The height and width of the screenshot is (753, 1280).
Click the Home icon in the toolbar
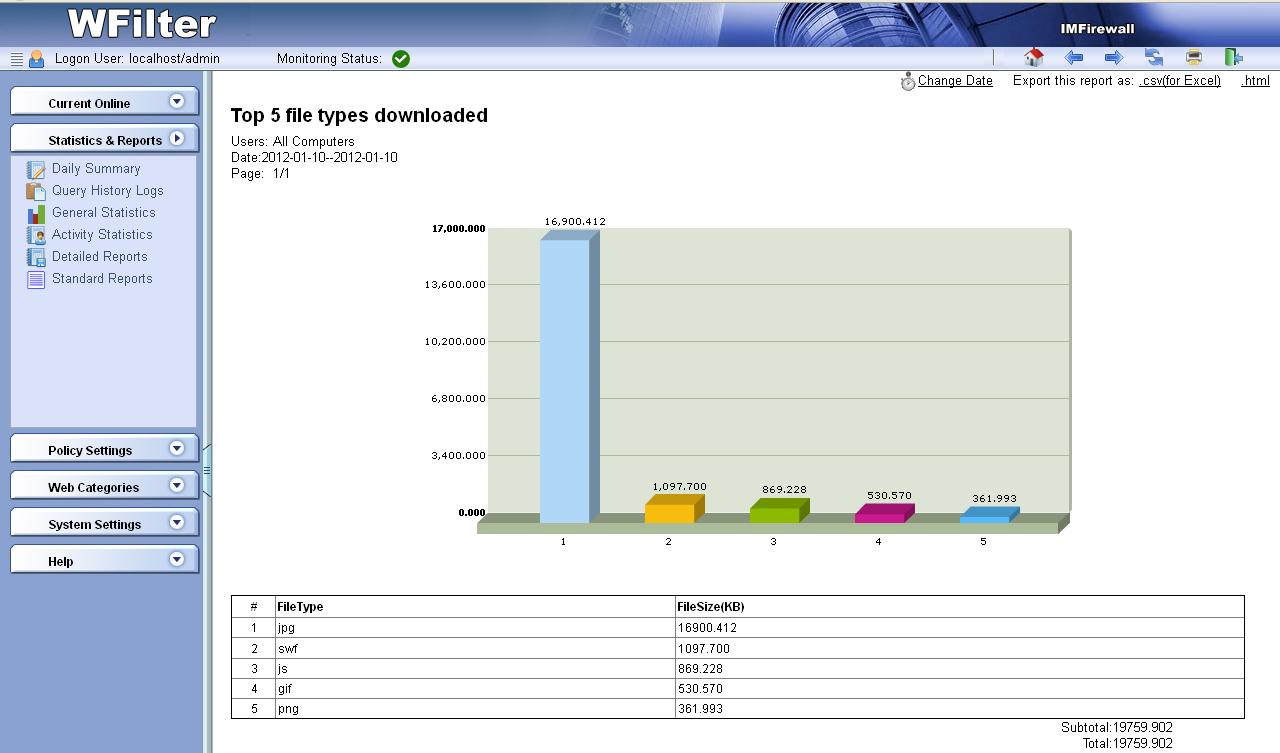(1034, 58)
